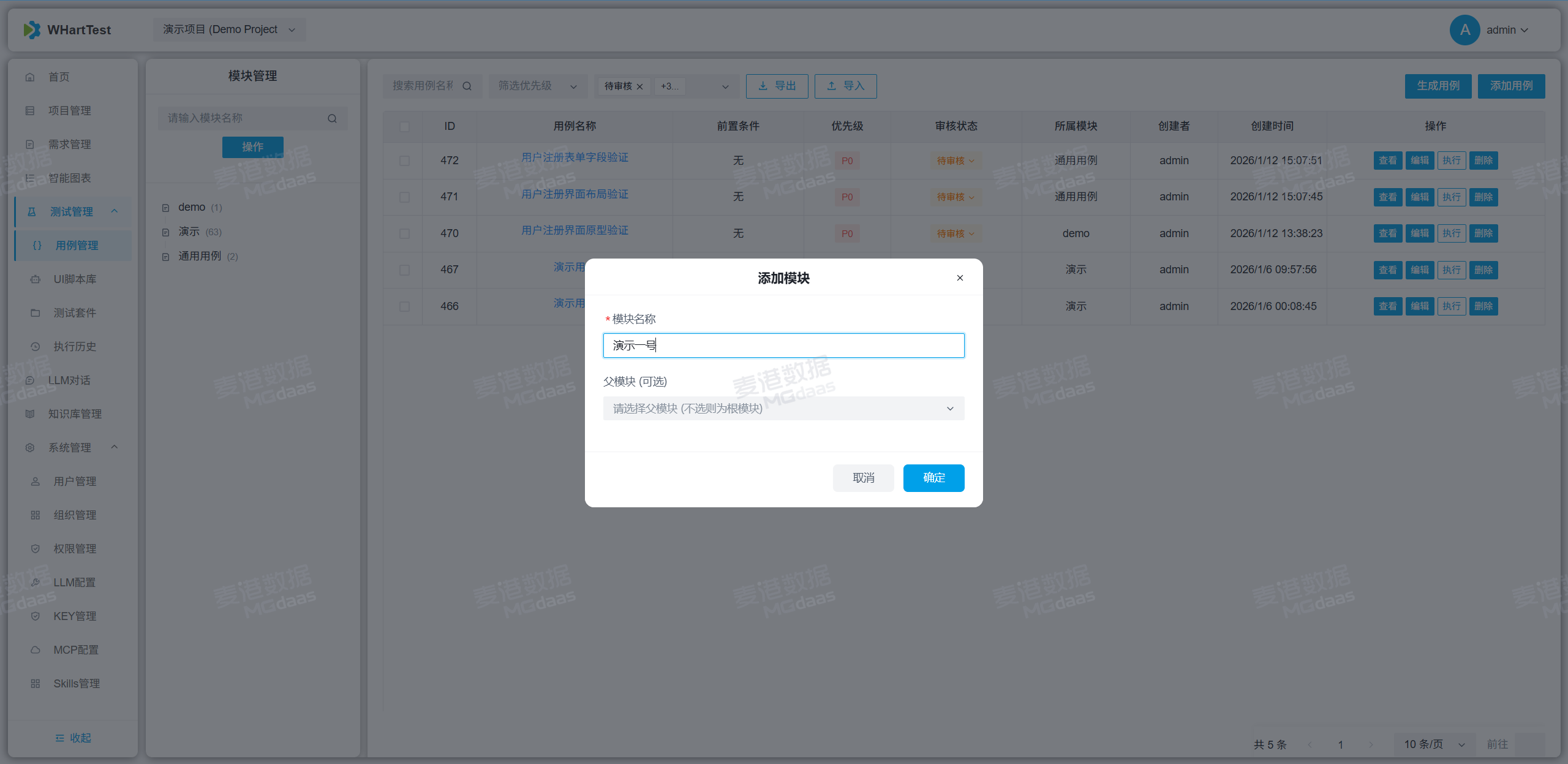
Task: Click the 收起 collapse sidebar icon
Action: pyautogui.click(x=59, y=738)
